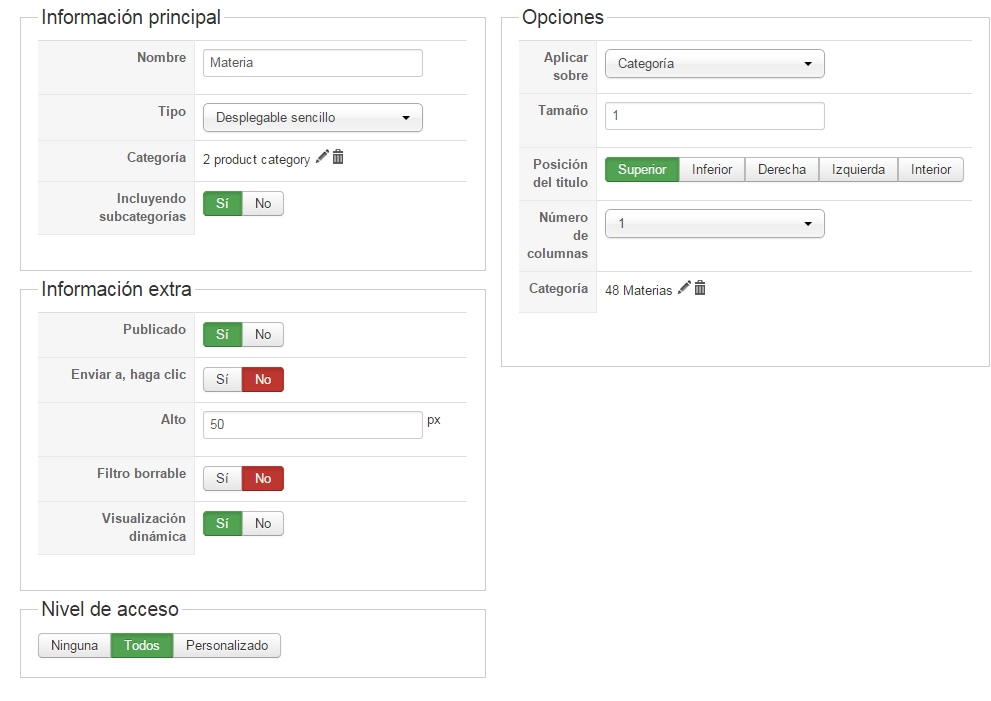991x701 pixels.
Task: Choose Personalizado access level
Action: click(x=227, y=646)
